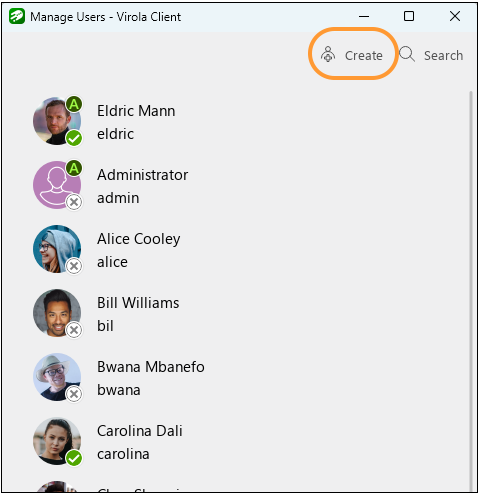Click the username carolina
This screenshot has width=480, height=495.
(123, 454)
